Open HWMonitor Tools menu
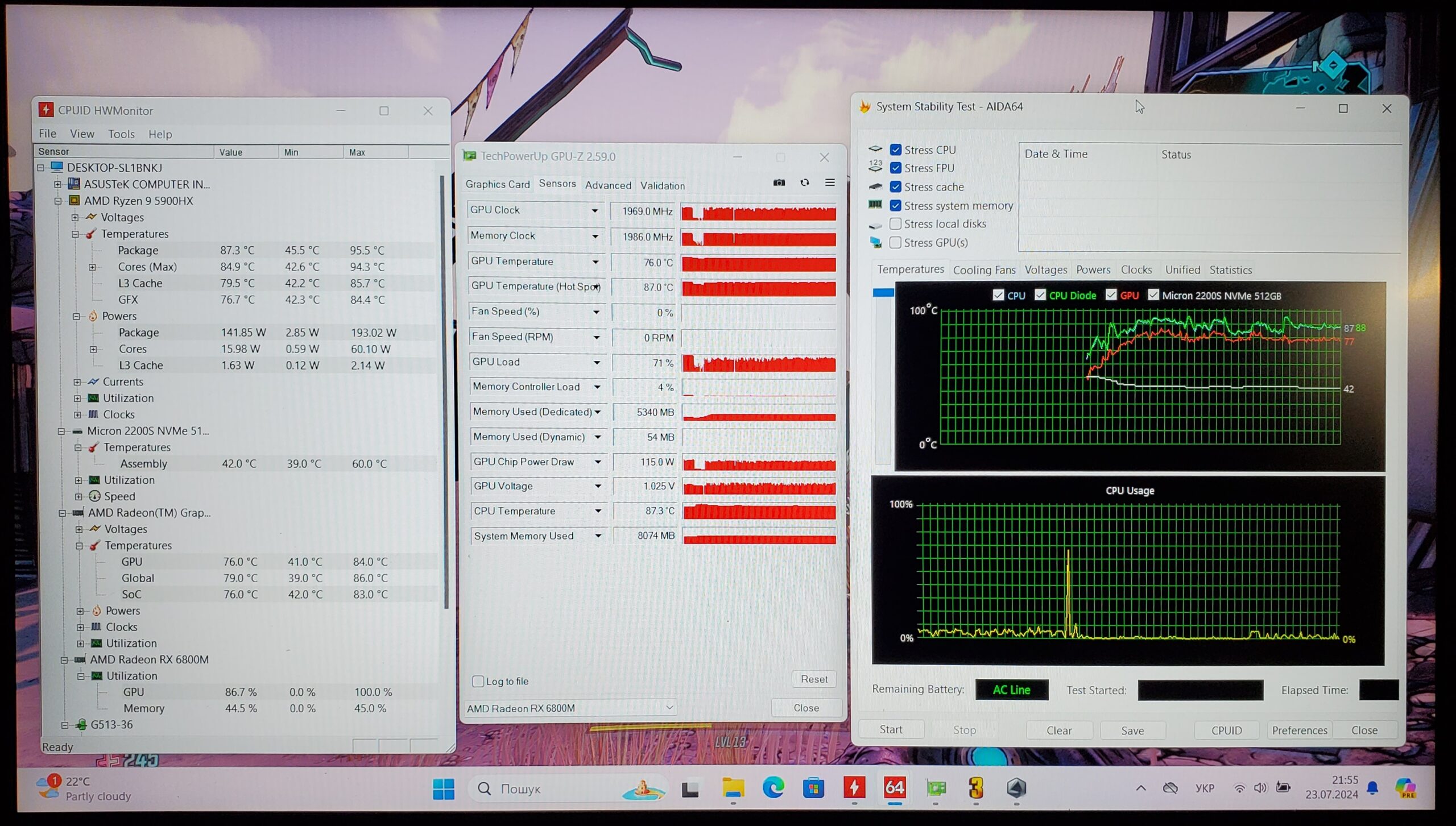 pos(121,134)
